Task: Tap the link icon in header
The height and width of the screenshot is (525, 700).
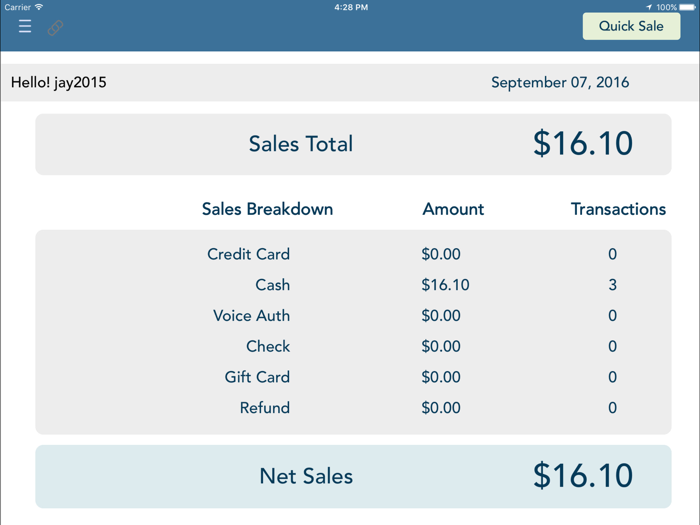Action: pos(56,28)
